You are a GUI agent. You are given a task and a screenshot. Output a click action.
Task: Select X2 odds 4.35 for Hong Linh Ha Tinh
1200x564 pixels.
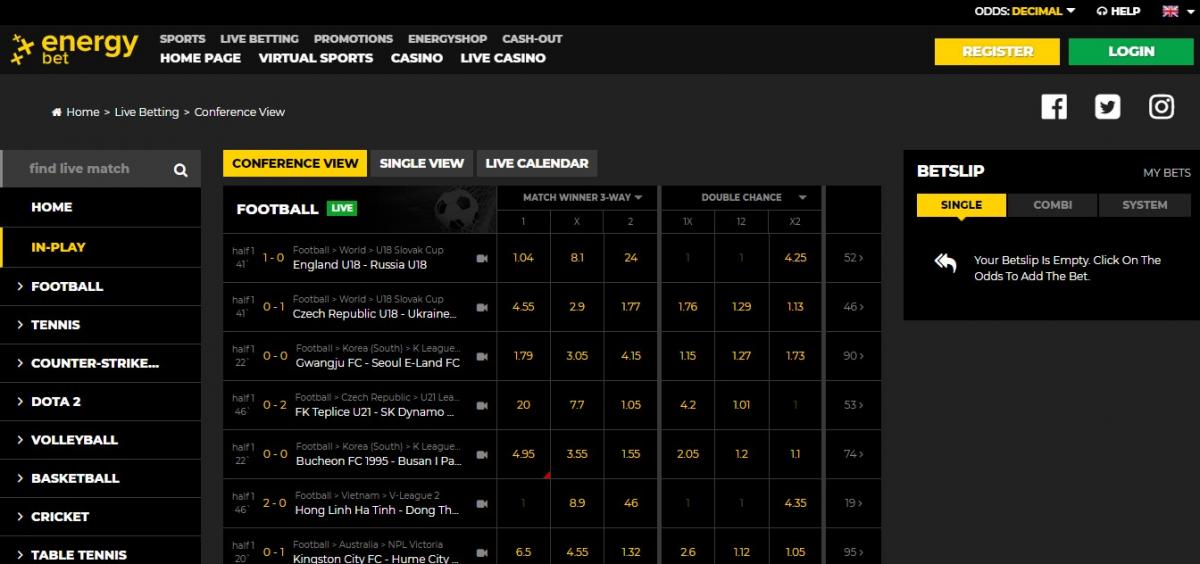pos(795,503)
